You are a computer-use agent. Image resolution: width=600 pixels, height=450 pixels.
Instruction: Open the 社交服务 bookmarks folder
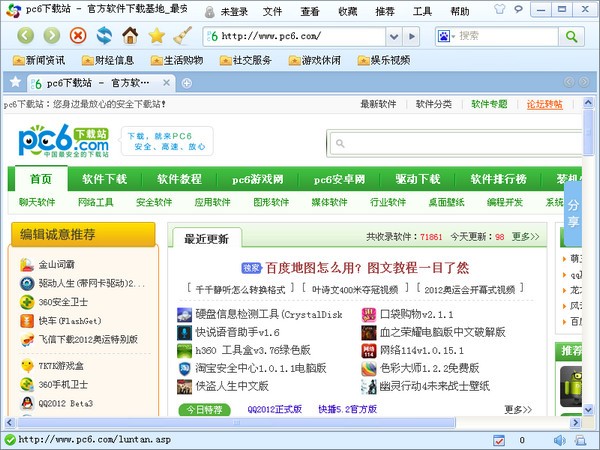tap(246, 60)
